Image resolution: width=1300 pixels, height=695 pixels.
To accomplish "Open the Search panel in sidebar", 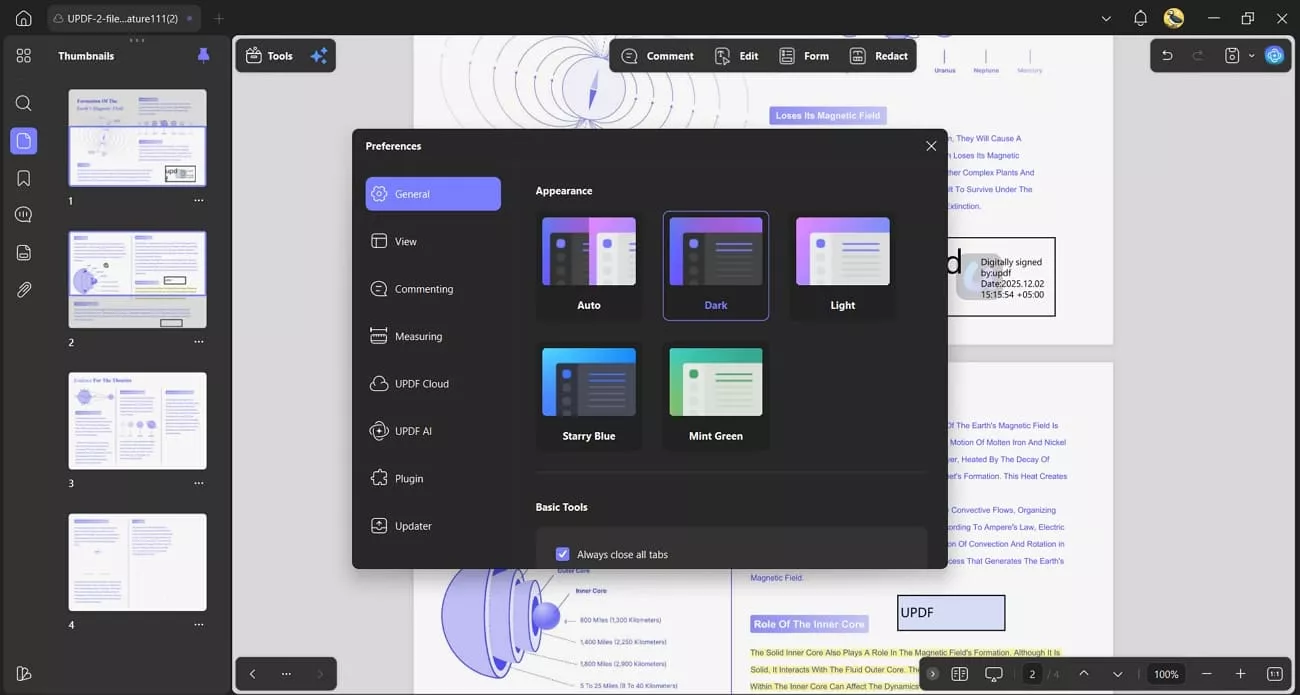I will tap(24, 103).
